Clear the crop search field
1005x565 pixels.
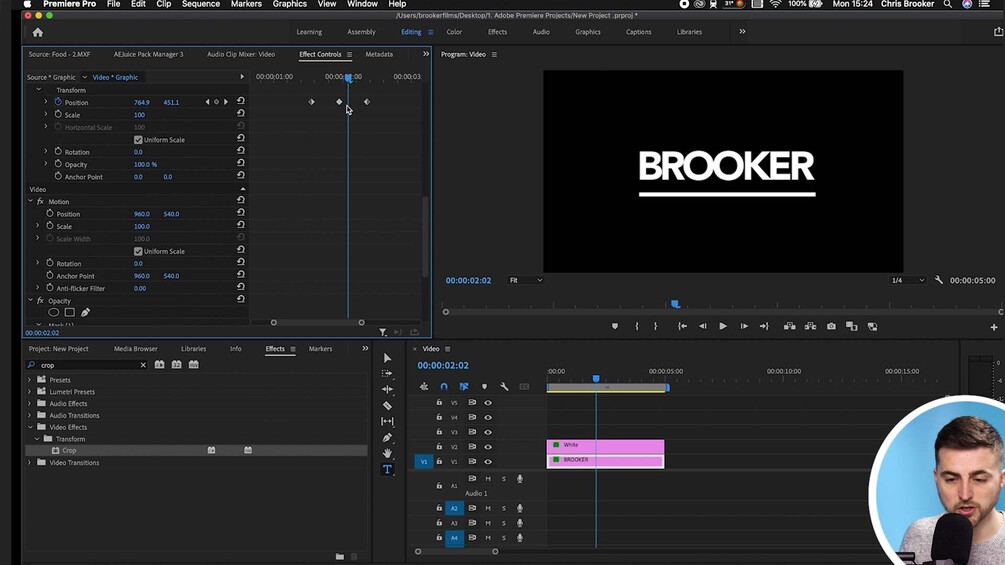(143, 365)
